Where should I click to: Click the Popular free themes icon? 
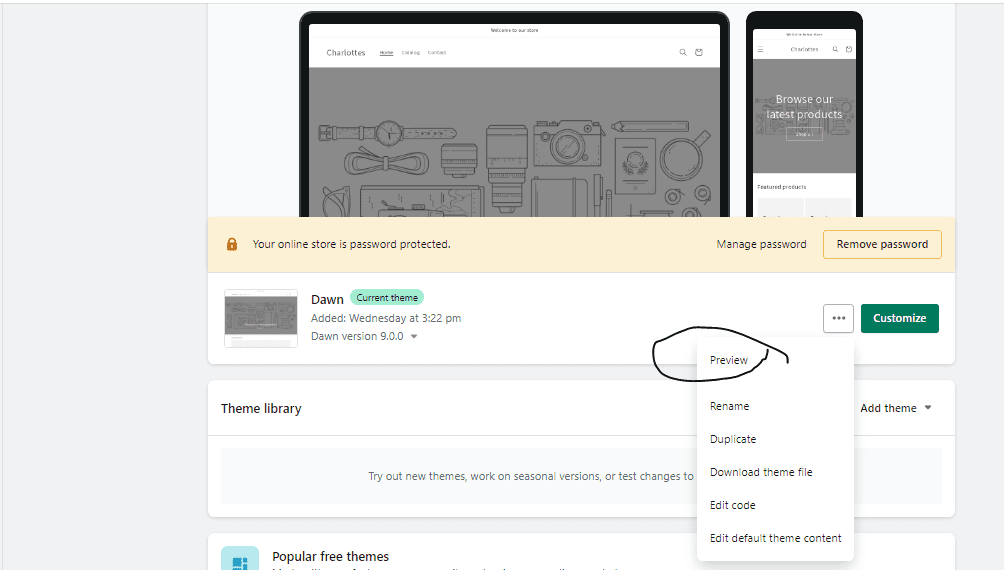click(x=240, y=558)
